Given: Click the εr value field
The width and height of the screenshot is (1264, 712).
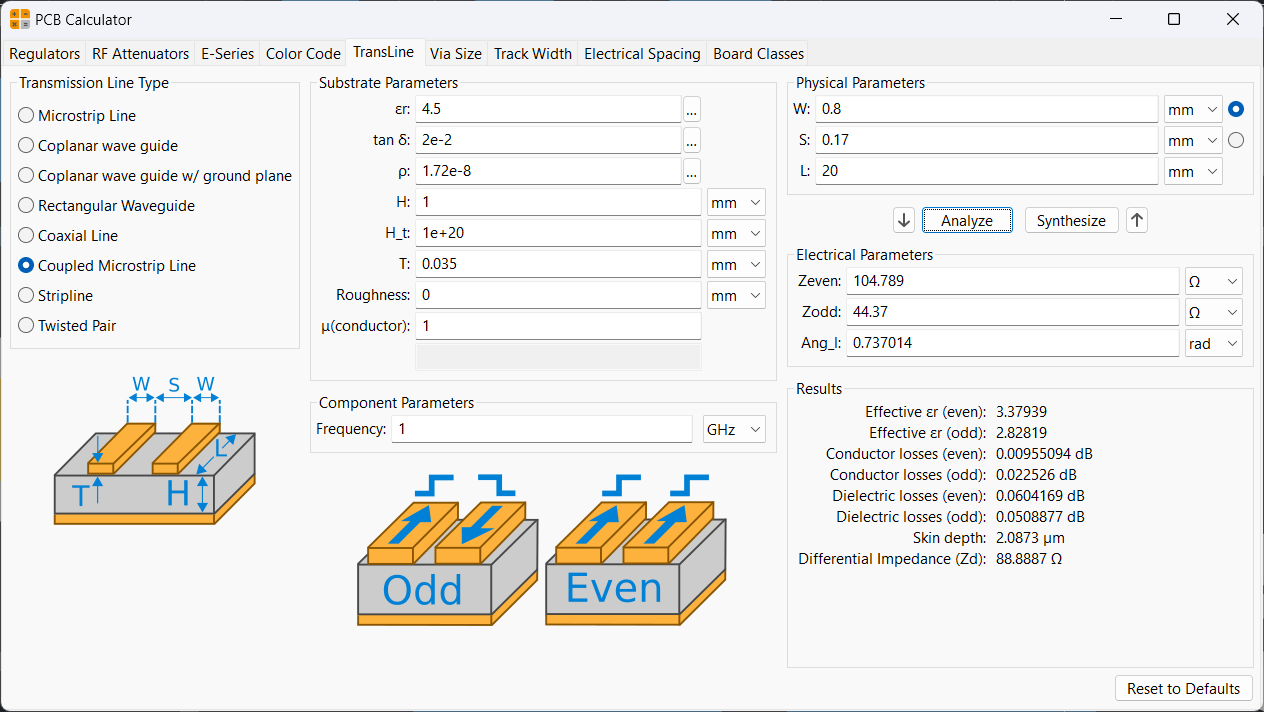Looking at the screenshot, I should click(548, 109).
